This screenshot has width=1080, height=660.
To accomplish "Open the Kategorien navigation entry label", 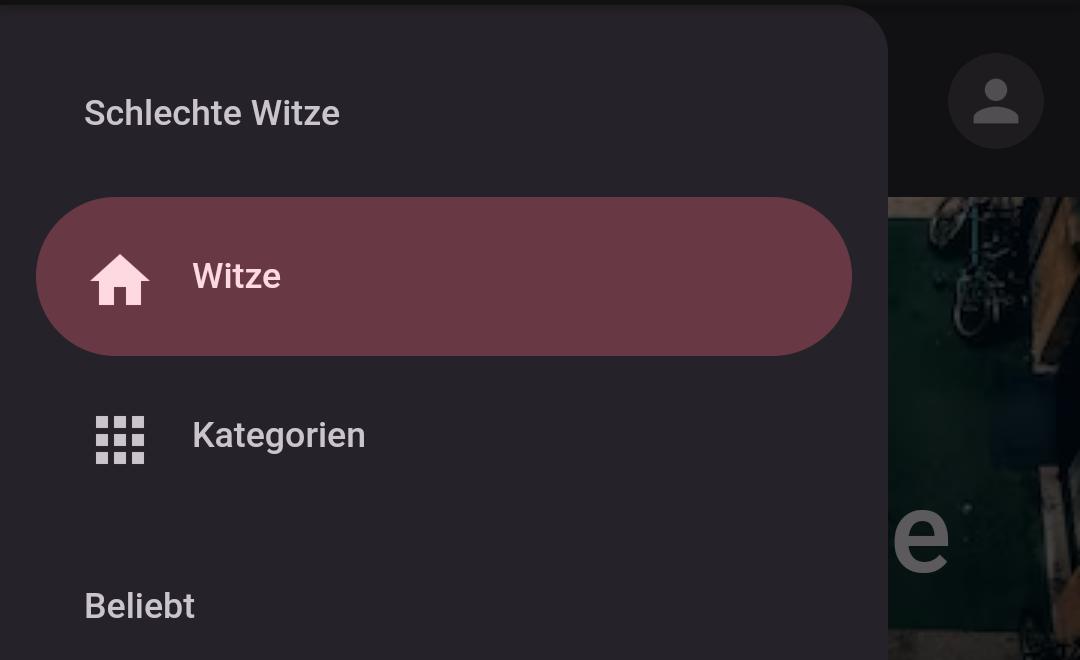I will 278,435.
